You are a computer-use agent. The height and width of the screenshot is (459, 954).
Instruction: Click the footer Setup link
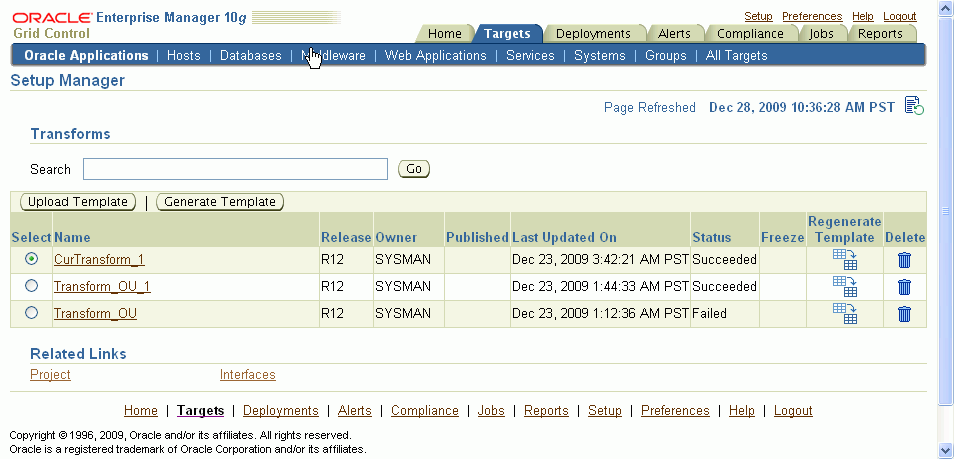point(605,410)
